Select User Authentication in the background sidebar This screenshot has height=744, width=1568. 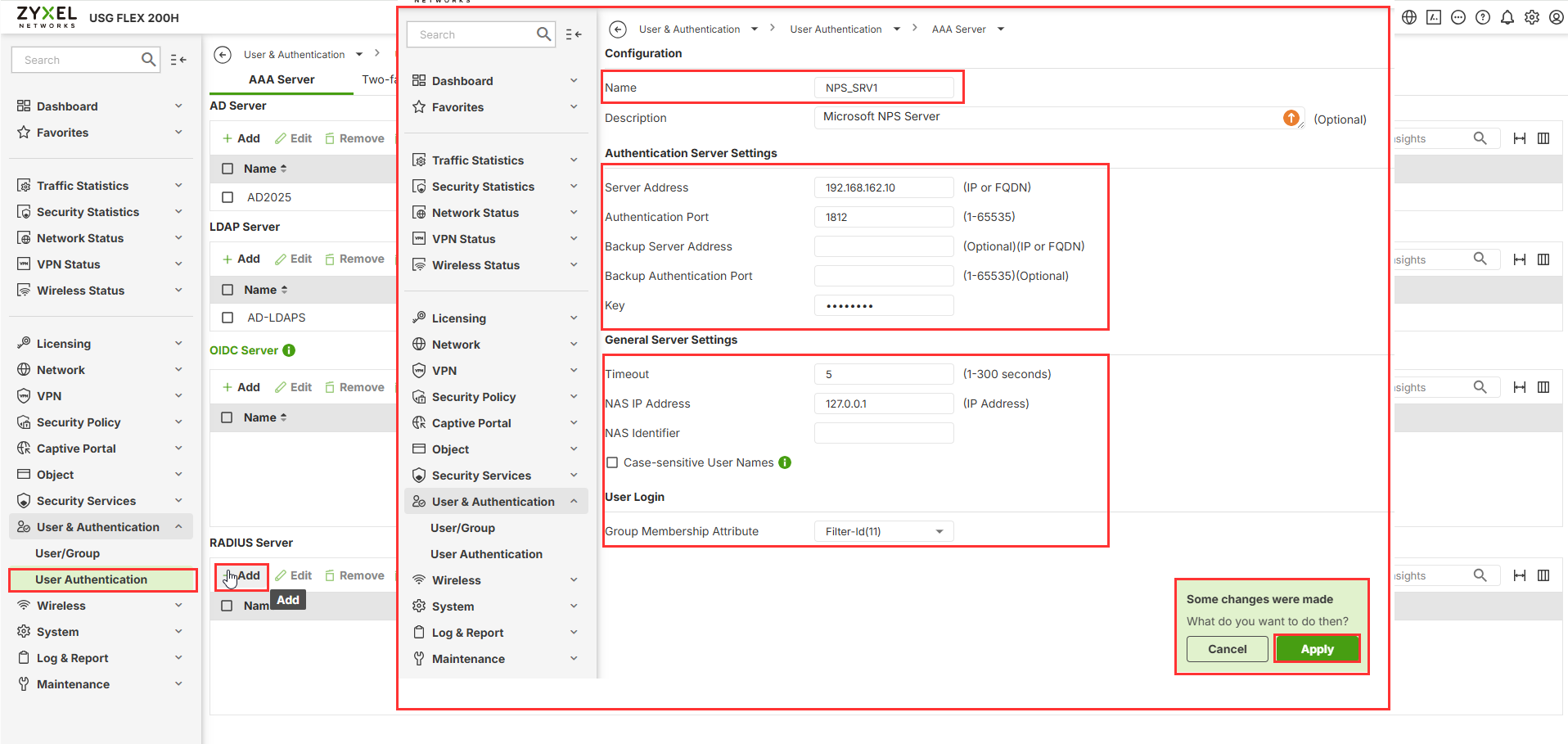pyautogui.click(x=102, y=579)
